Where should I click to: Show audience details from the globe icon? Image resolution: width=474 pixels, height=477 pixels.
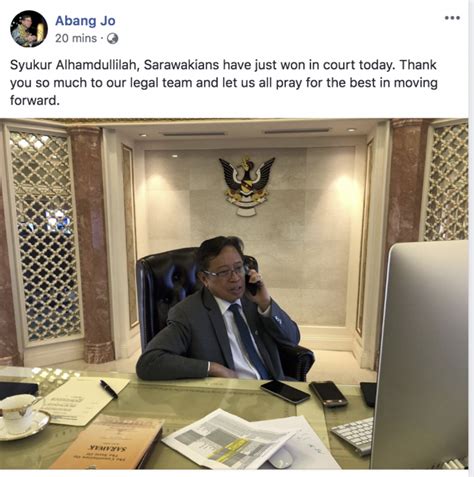[x=112, y=39]
